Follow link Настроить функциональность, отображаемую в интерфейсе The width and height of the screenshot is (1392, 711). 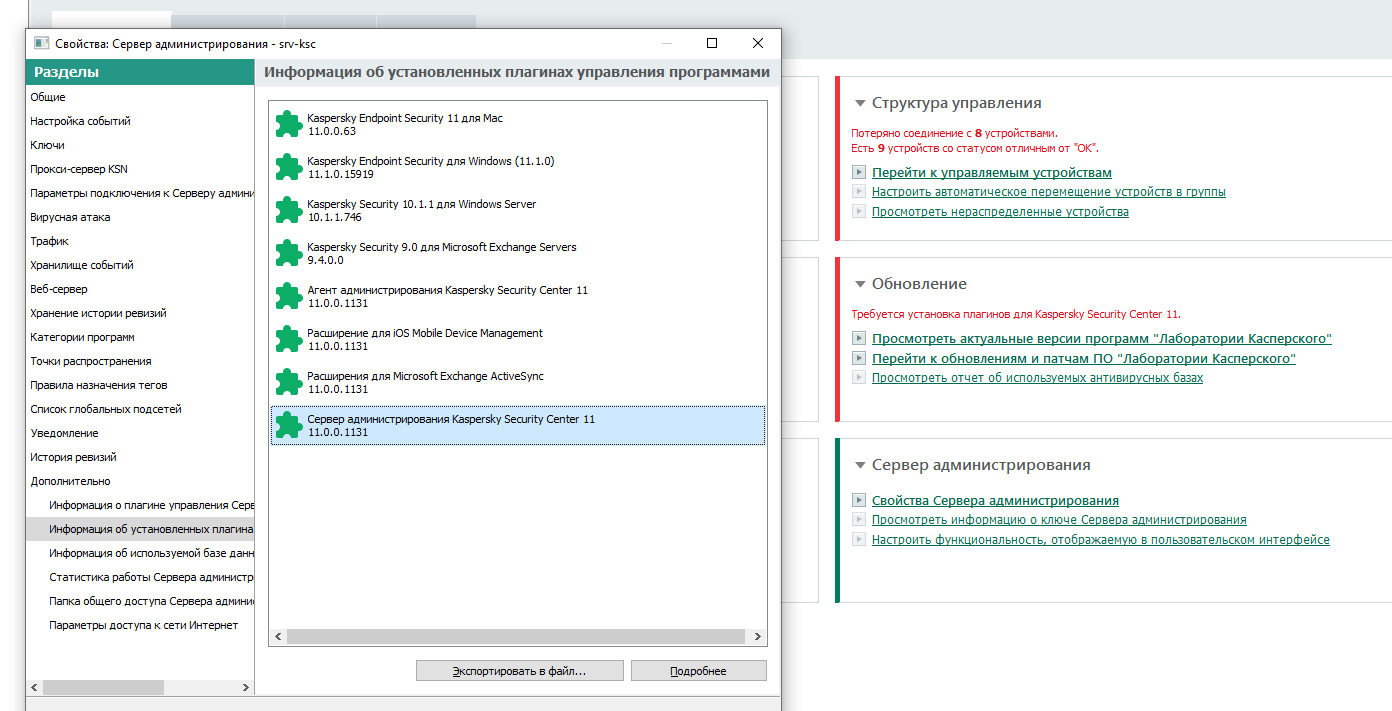coord(1101,540)
